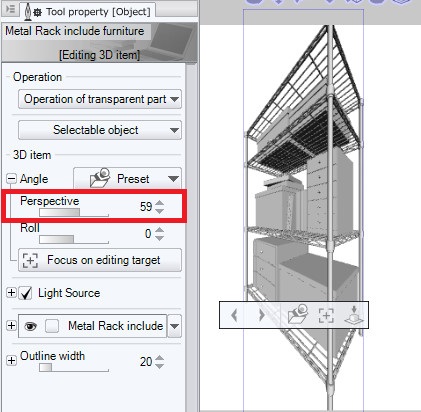Select previous 3D item with left arrow
This screenshot has width=421, height=412.
234,315
